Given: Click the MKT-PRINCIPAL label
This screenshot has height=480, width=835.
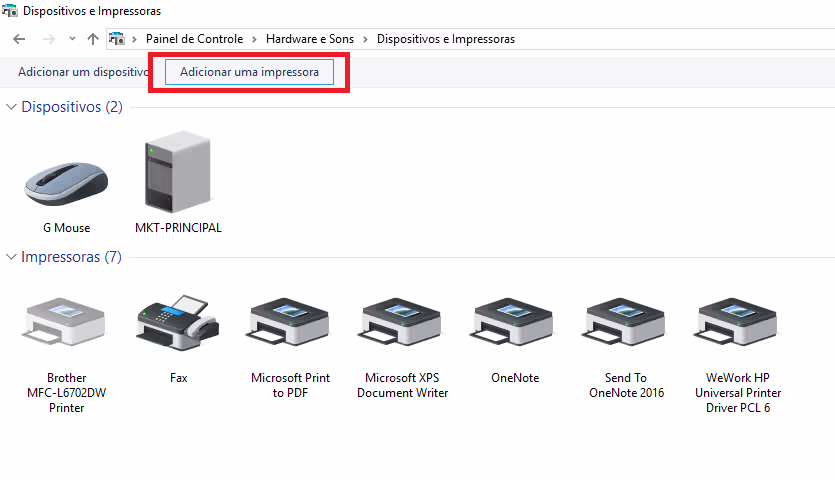Looking at the screenshot, I should pos(178,228).
